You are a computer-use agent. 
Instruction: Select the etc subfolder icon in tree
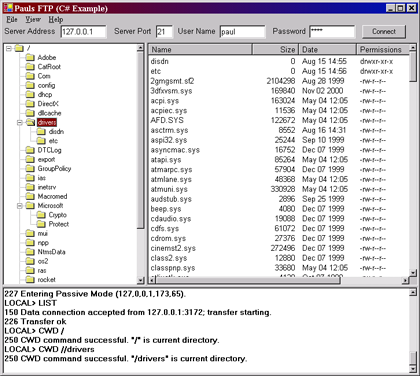point(41,141)
